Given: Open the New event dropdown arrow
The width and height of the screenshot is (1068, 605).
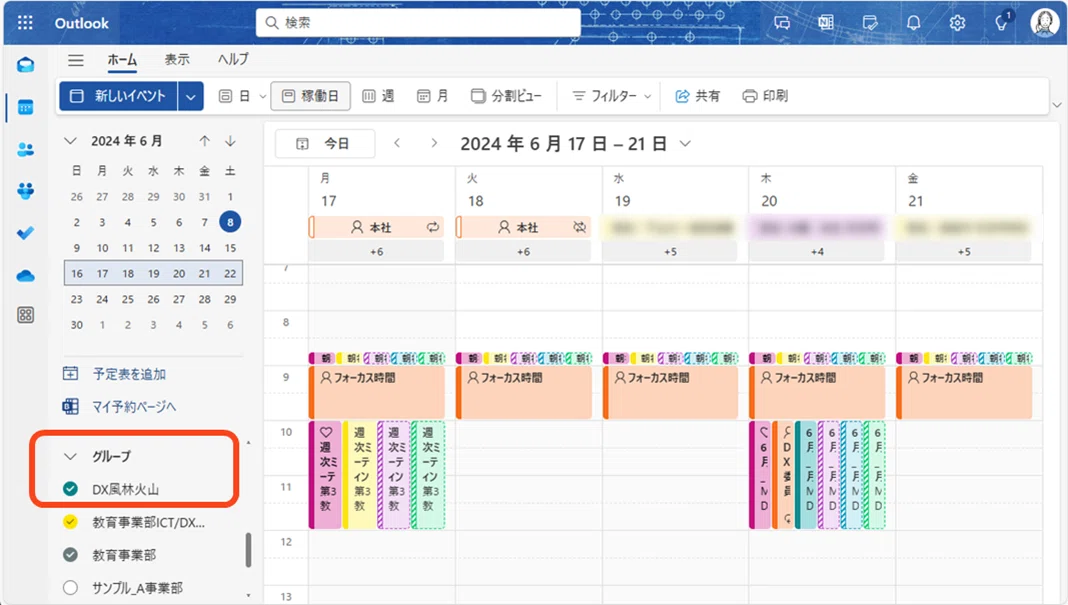Looking at the screenshot, I should (x=191, y=96).
